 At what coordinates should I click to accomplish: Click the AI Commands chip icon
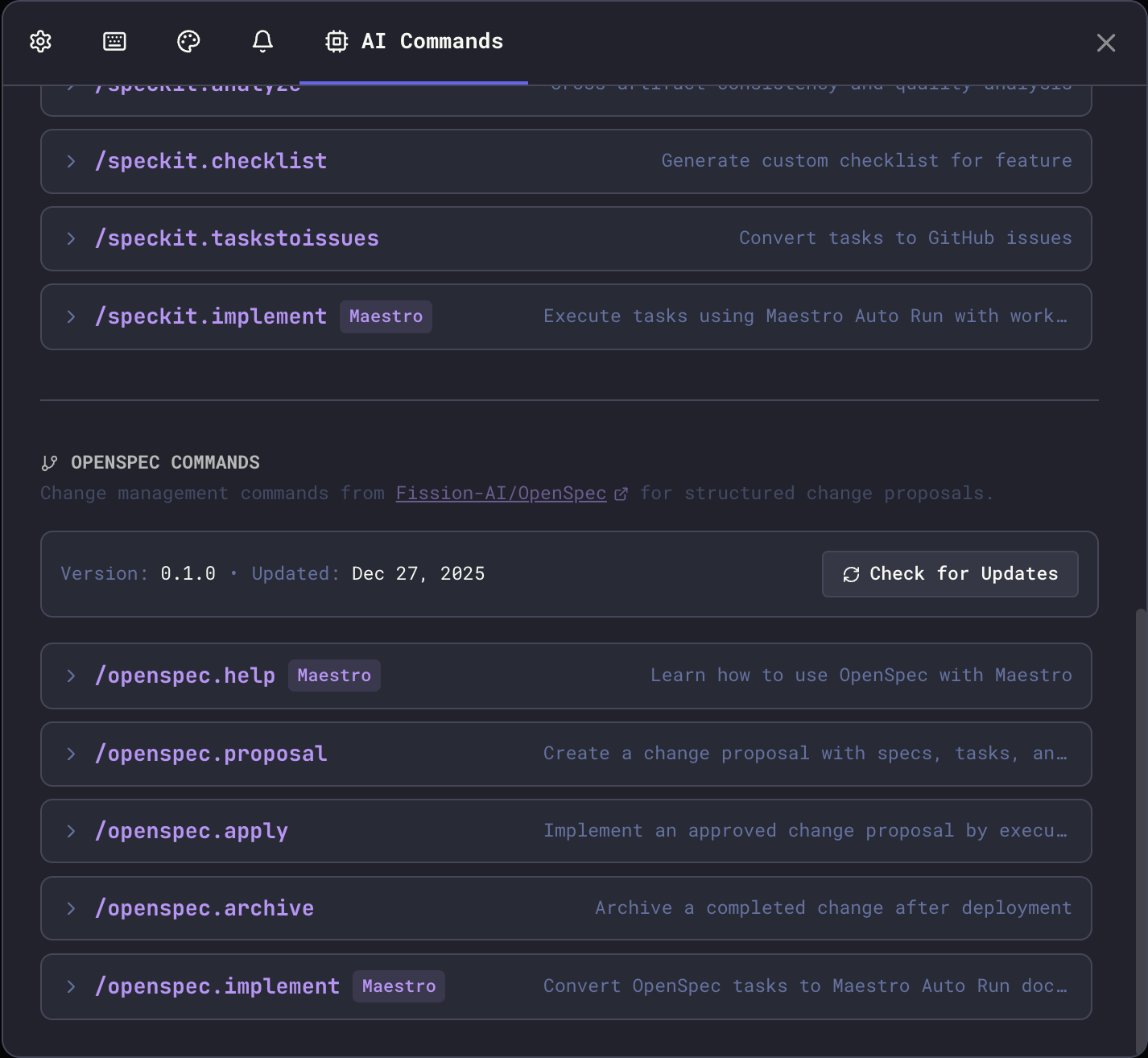[336, 41]
